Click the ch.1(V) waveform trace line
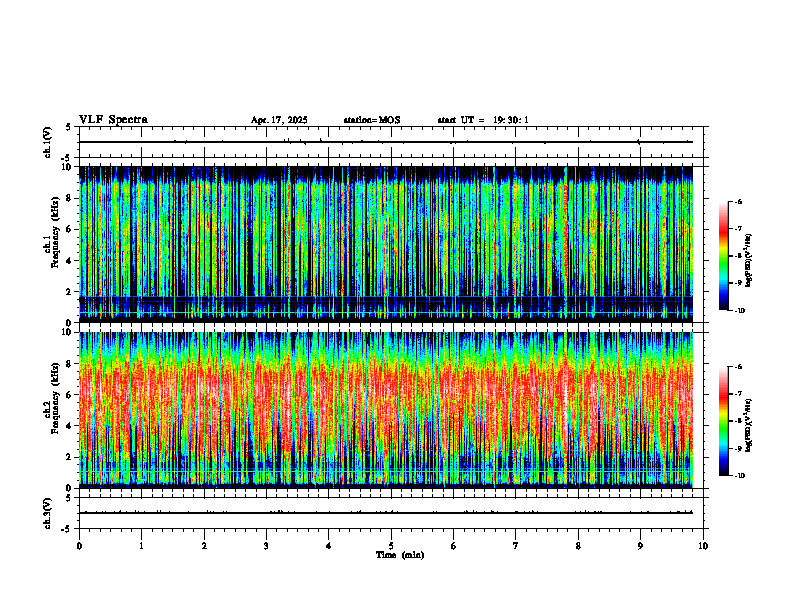Viewport: 792px width, 612px height. [x=386, y=142]
